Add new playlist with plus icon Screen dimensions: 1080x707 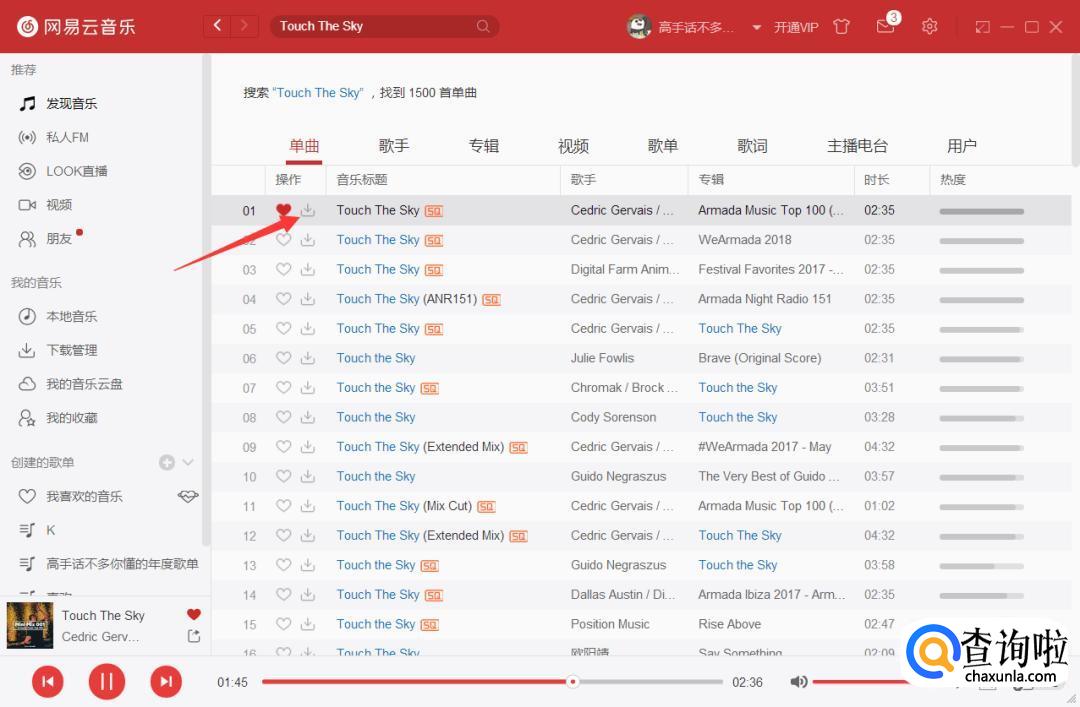pos(167,462)
